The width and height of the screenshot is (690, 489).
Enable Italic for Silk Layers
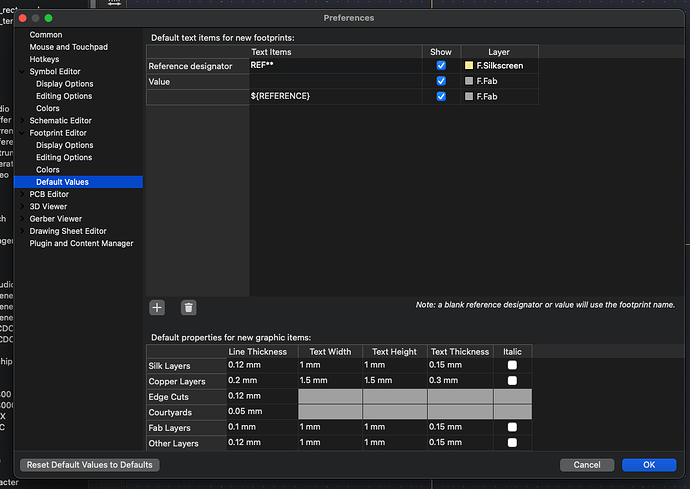[512, 365]
